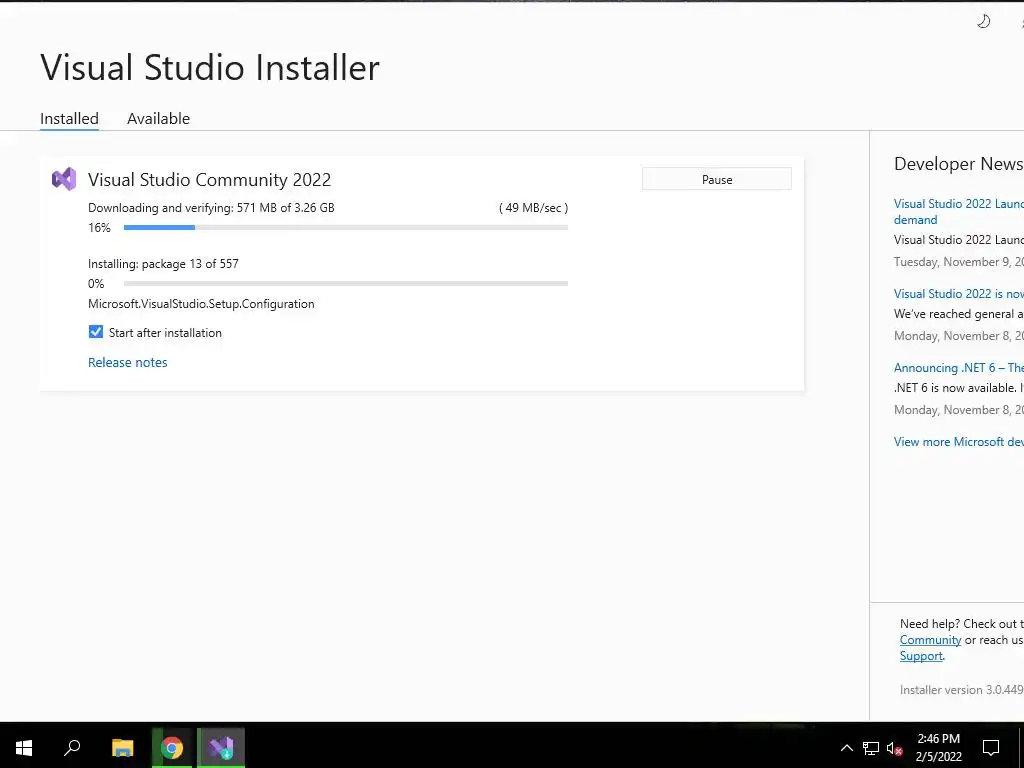Show hidden system tray icons
The image size is (1024, 768).
coord(846,748)
